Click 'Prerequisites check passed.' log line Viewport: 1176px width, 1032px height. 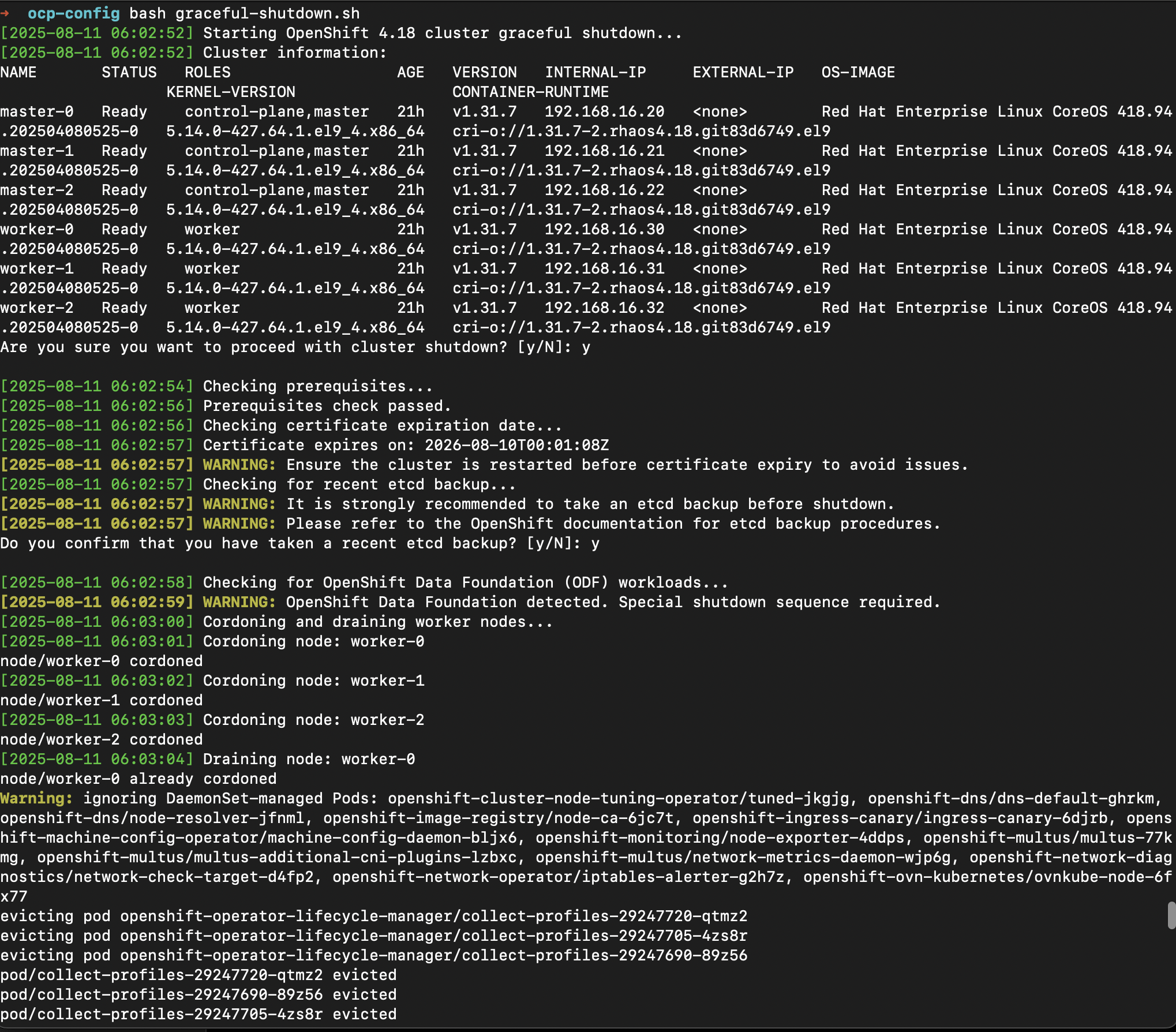coord(226,406)
